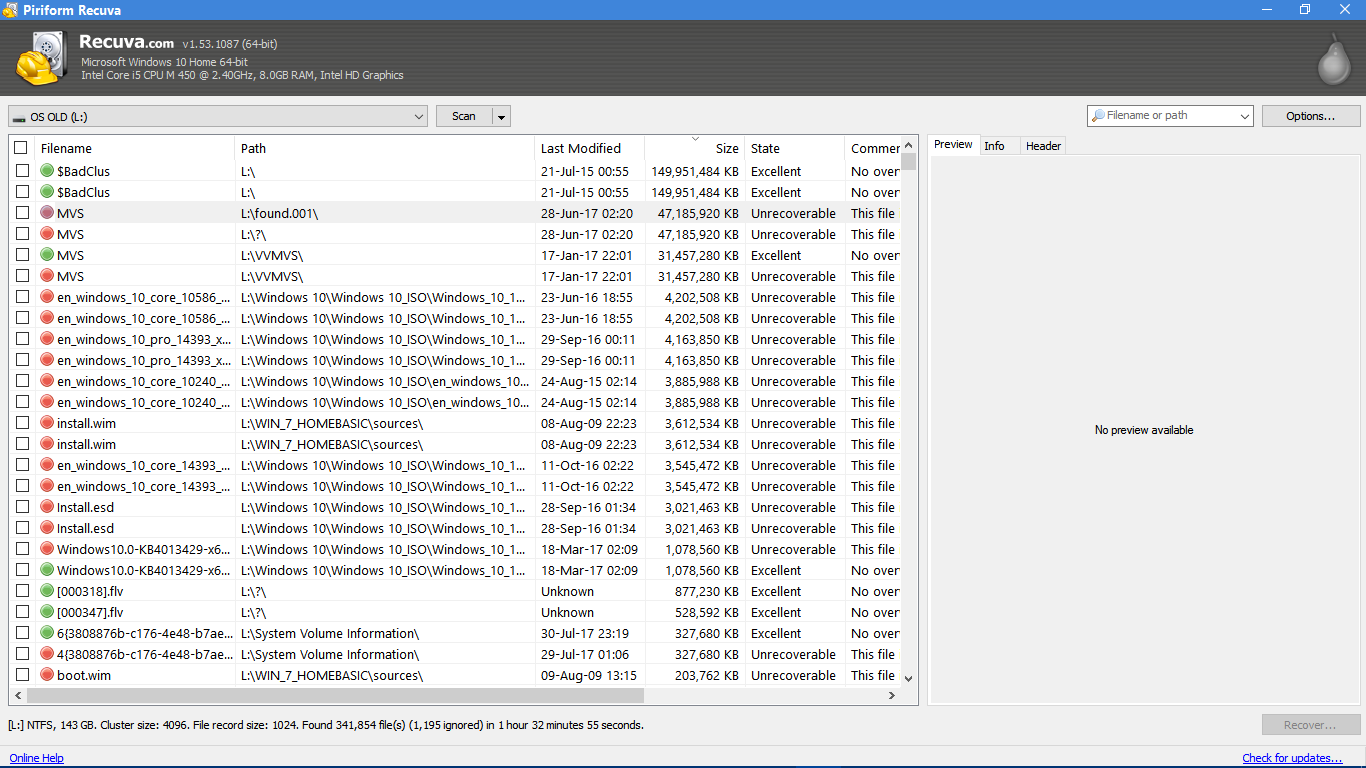The image size is (1366, 768).
Task: Click the red dot next to boot.wim
Action: [x=47, y=675]
